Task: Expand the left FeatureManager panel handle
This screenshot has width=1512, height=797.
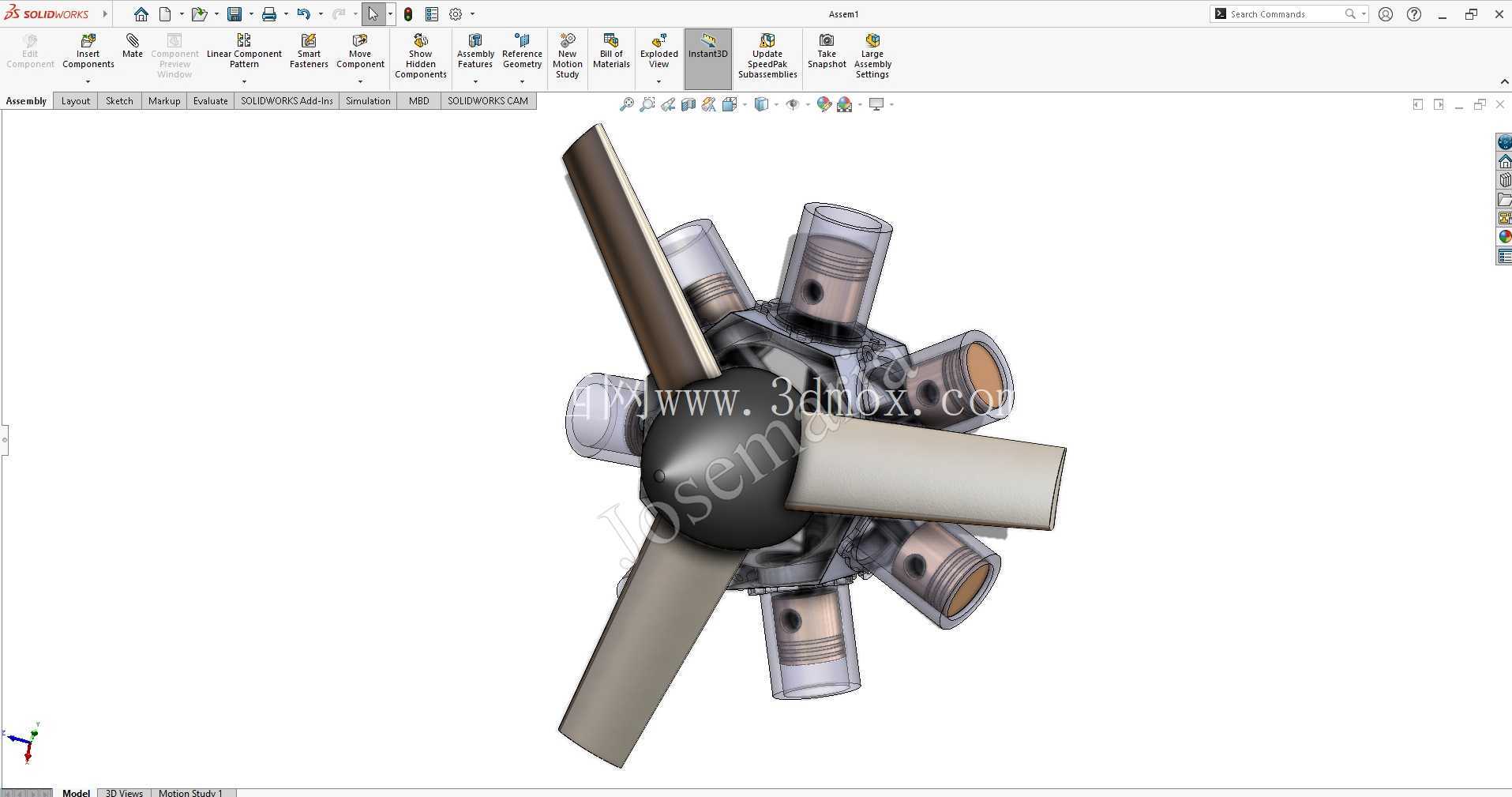Action: click(x=4, y=439)
